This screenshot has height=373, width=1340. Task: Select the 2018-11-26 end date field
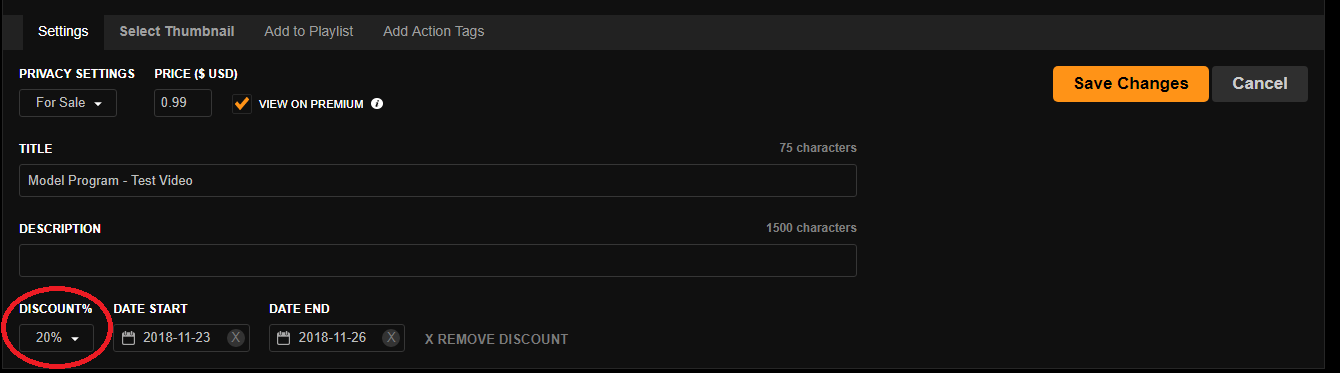pyautogui.click(x=337, y=338)
